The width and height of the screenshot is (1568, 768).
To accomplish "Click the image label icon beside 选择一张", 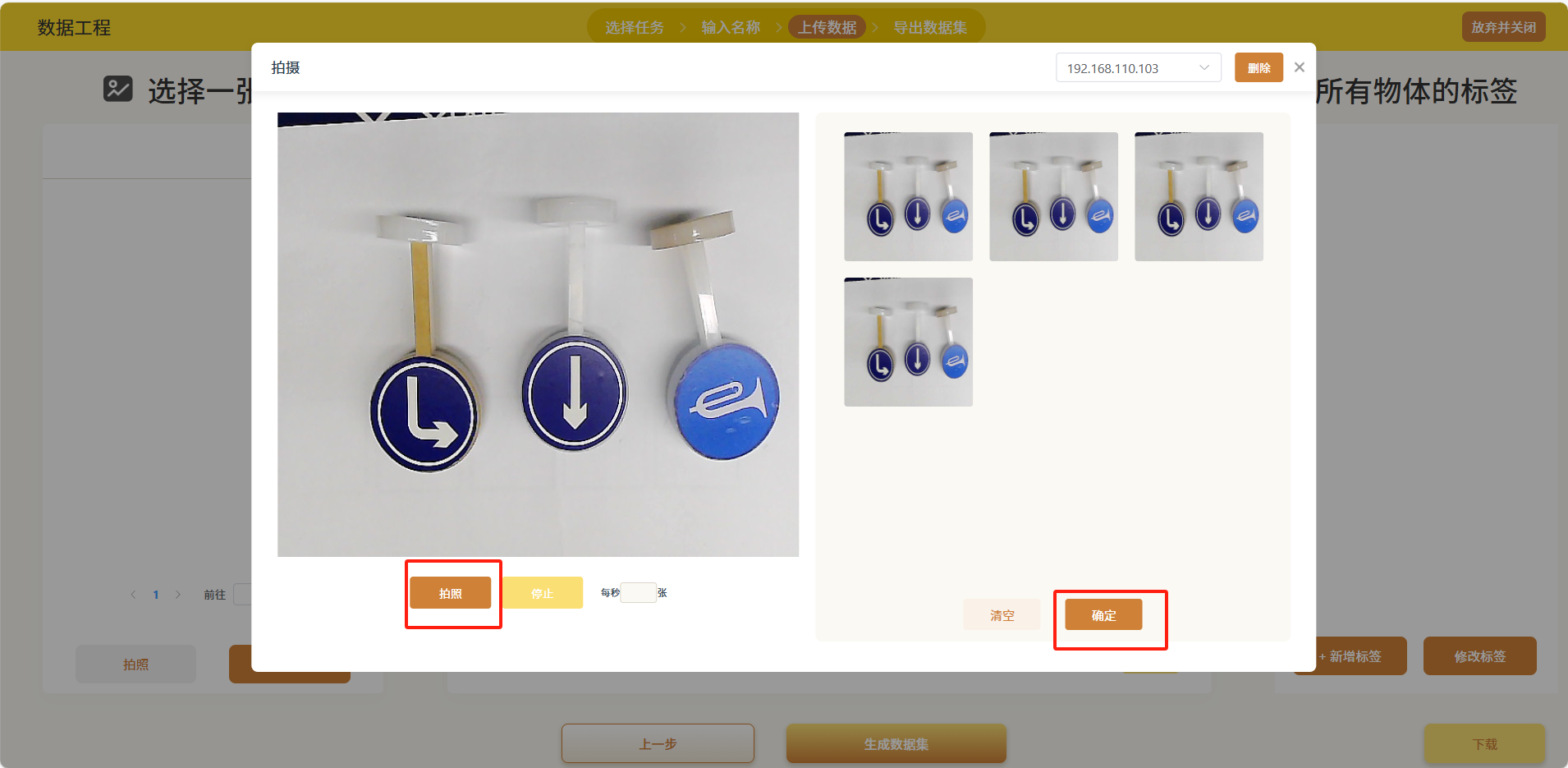I will click(x=118, y=89).
